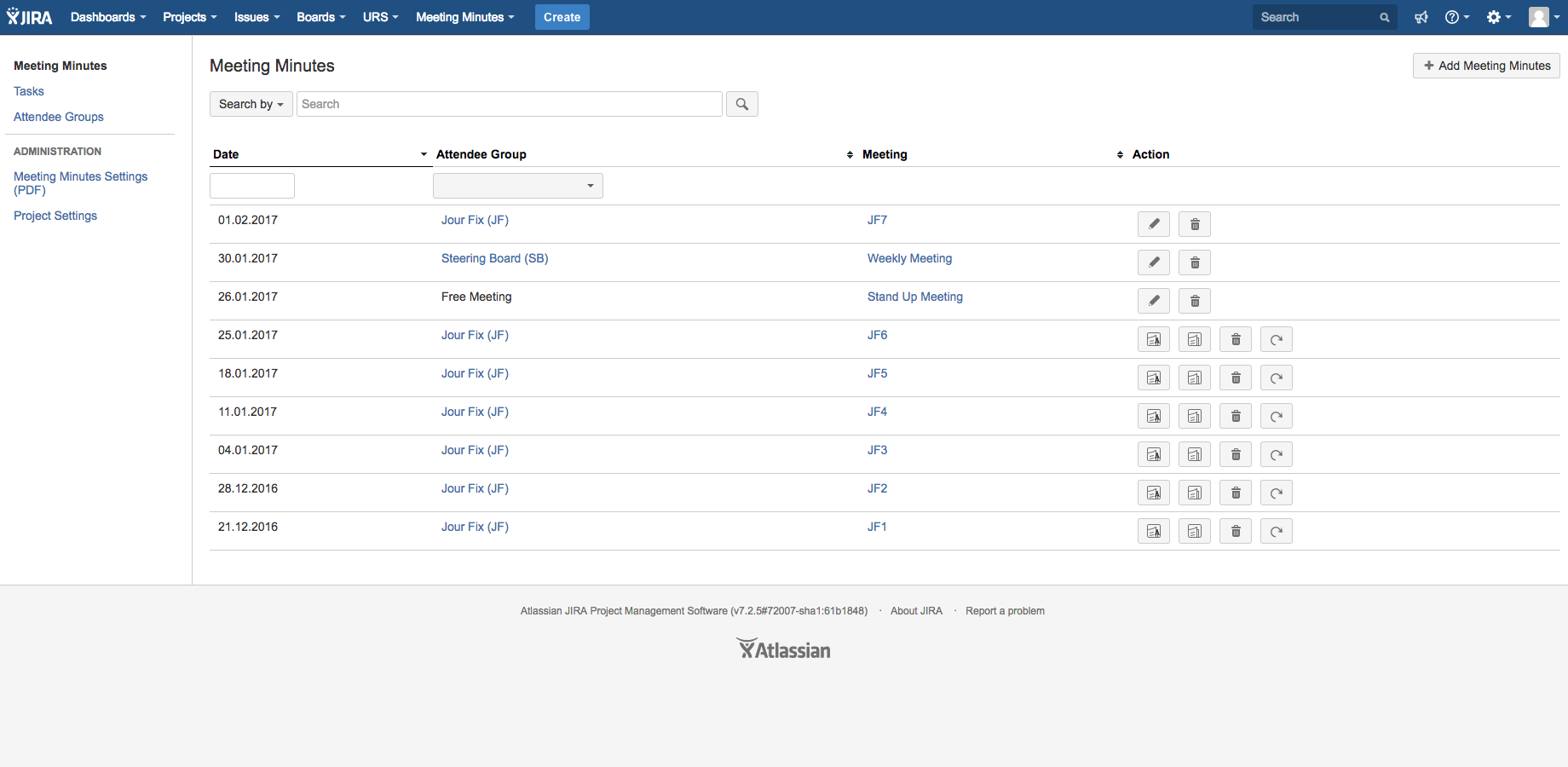The height and width of the screenshot is (767, 1568).
Task: Sort table by Meeting column
Action: point(993,154)
